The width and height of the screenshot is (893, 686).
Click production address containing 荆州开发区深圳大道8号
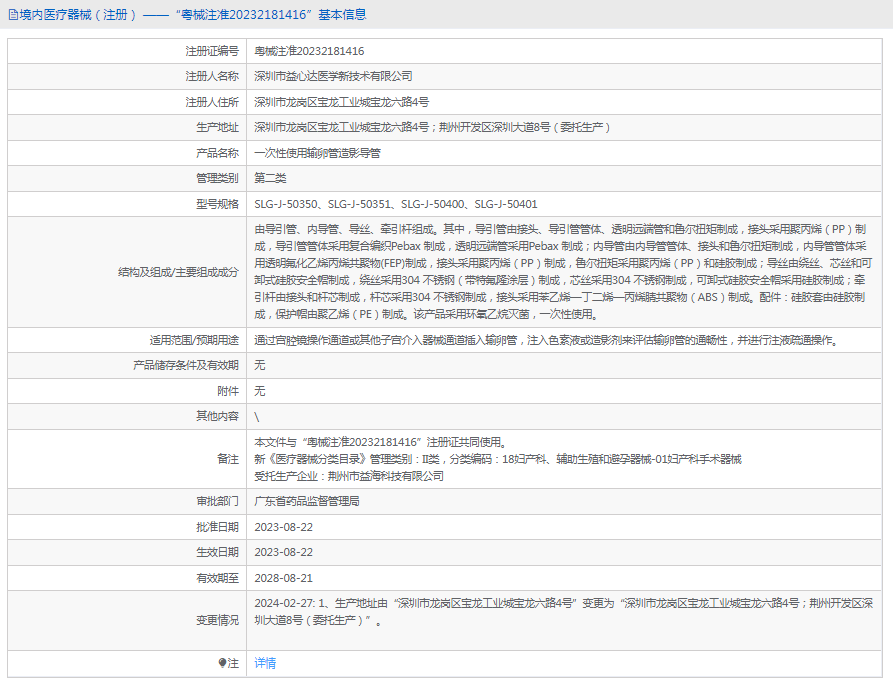[x=432, y=128]
